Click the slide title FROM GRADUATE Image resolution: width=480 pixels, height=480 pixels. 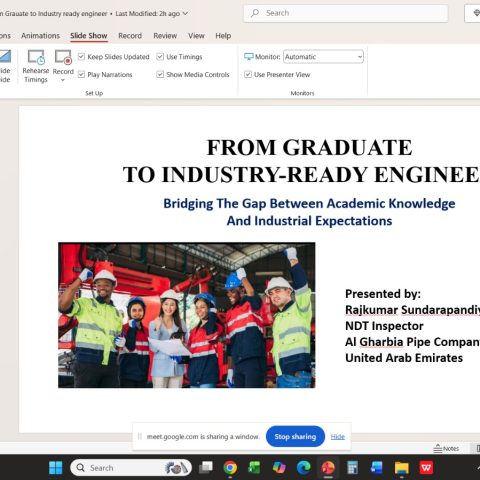(309, 147)
